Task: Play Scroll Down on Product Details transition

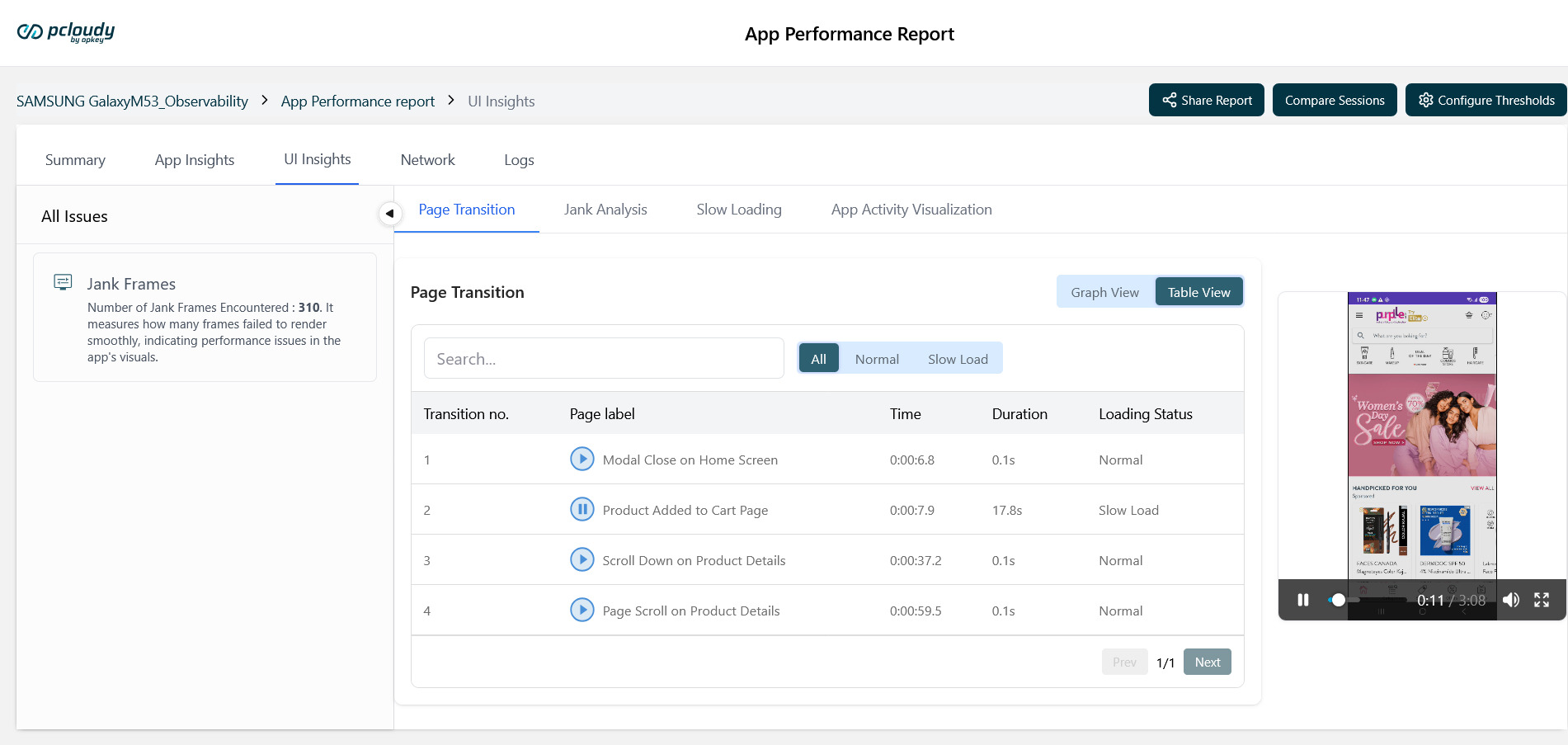Action: [x=582, y=559]
